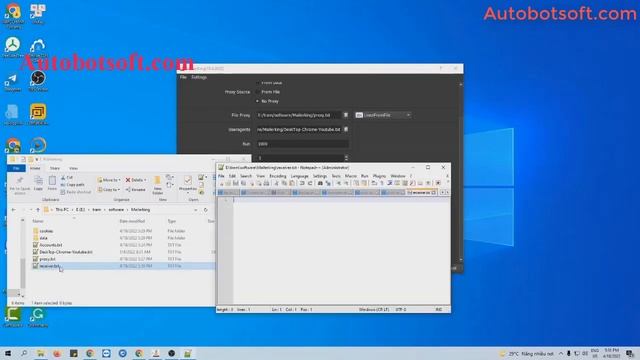Open File Explorer from the taskbar
The height and width of the screenshot is (360, 640).
(x=41, y=353)
